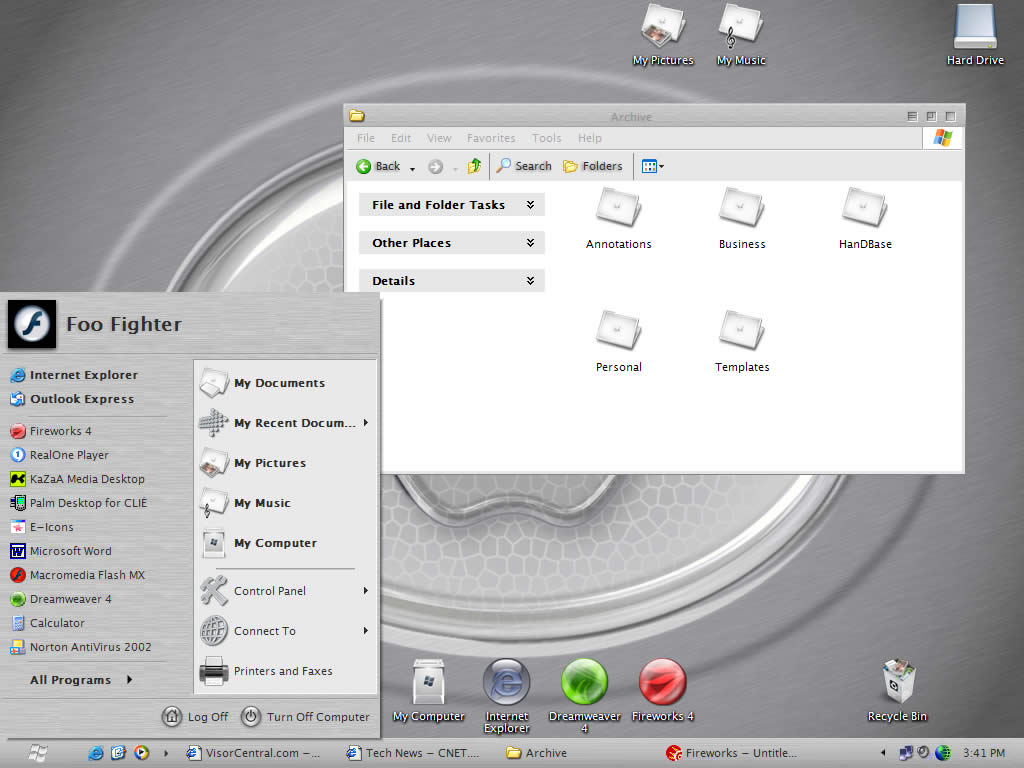The image size is (1024, 768).
Task: Click the Log Off button
Action: (x=196, y=716)
